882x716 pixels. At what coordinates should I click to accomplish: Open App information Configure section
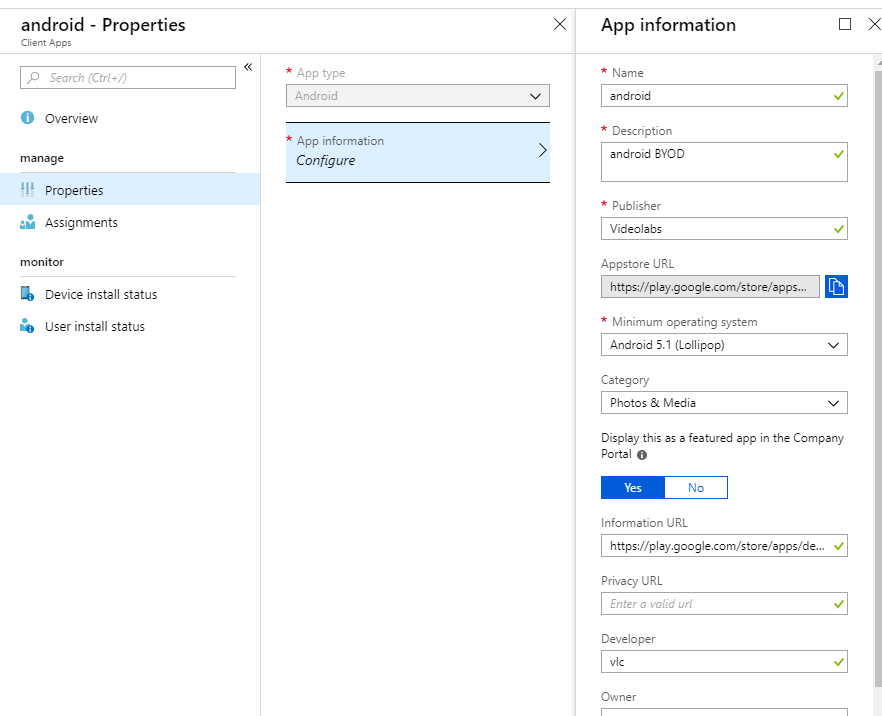[417, 151]
